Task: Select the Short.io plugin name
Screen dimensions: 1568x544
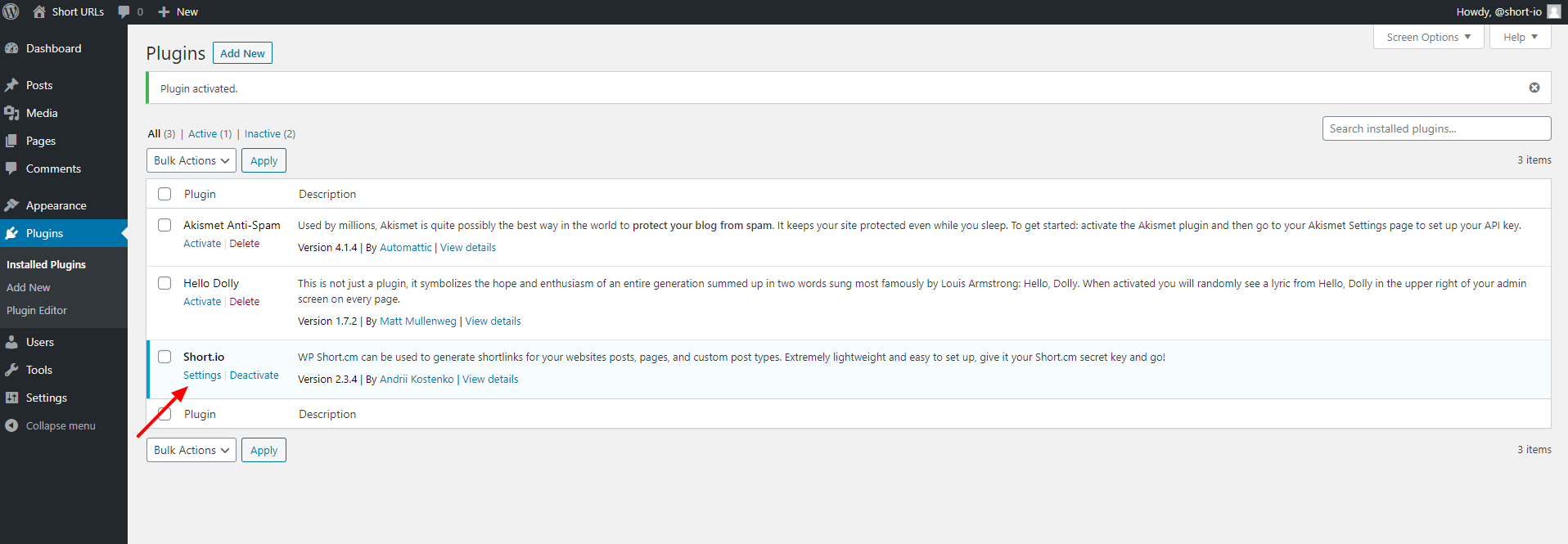Action: pos(204,357)
